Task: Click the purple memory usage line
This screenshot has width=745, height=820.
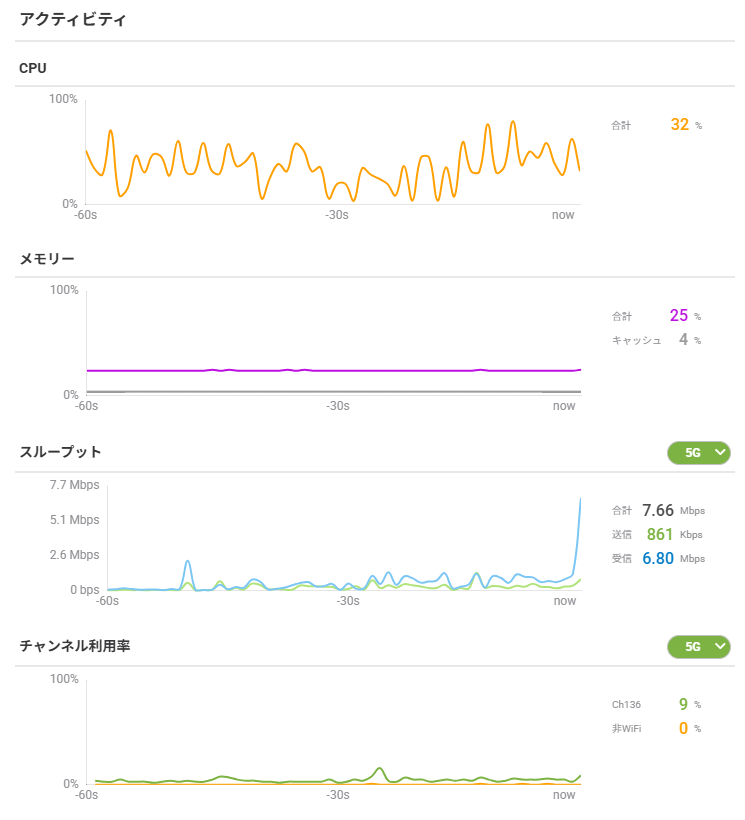Action: pyautogui.click(x=332, y=370)
